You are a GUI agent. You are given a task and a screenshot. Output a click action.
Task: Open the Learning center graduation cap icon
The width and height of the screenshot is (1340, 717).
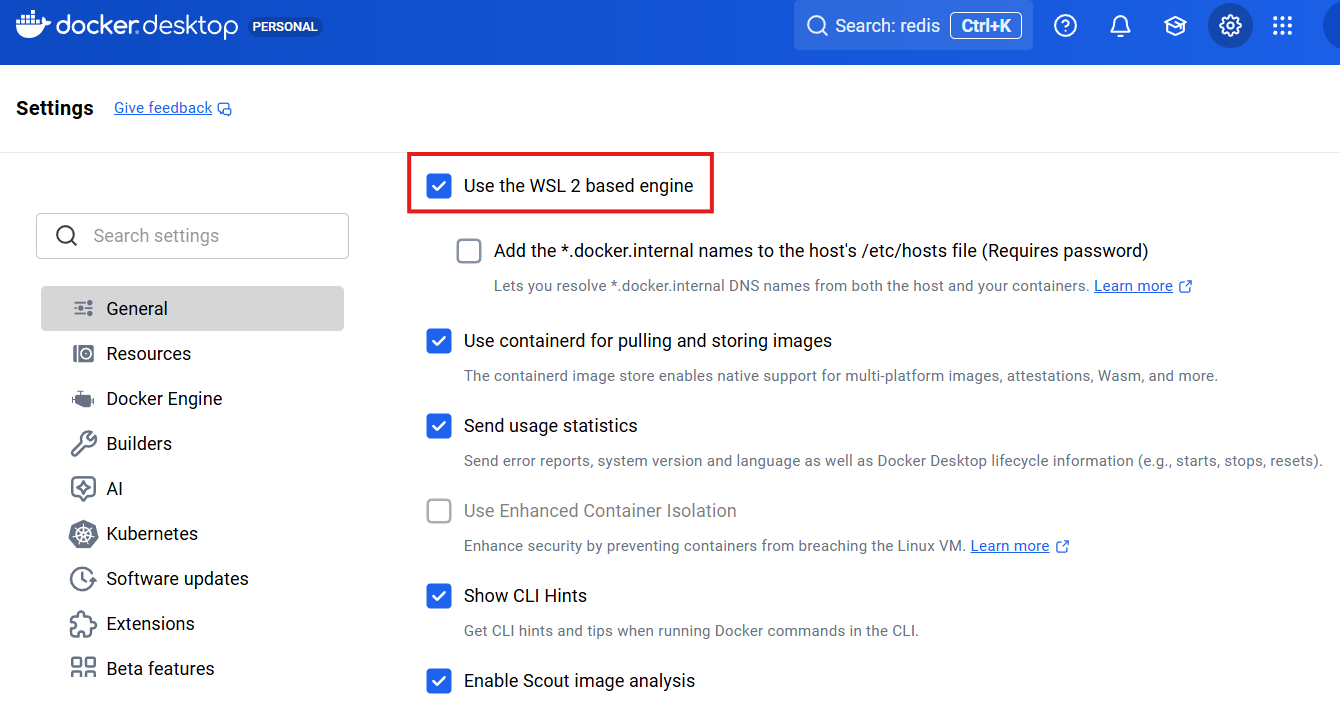pos(1175,26)
